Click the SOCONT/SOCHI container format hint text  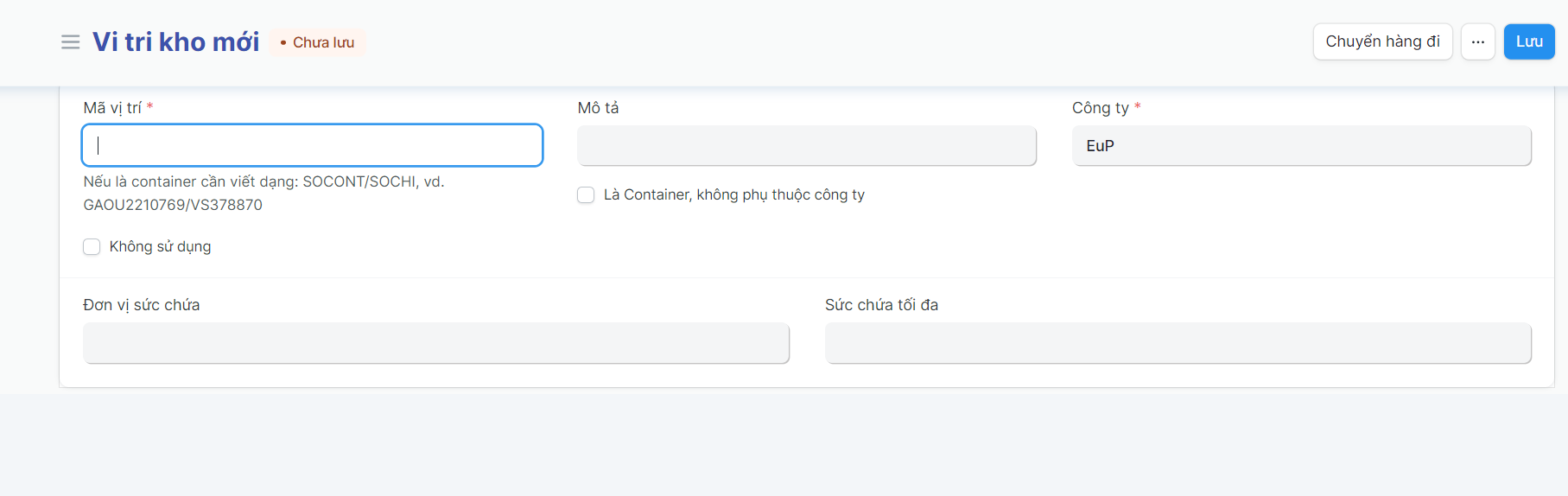pyautogui.click(x=263, y=193)
